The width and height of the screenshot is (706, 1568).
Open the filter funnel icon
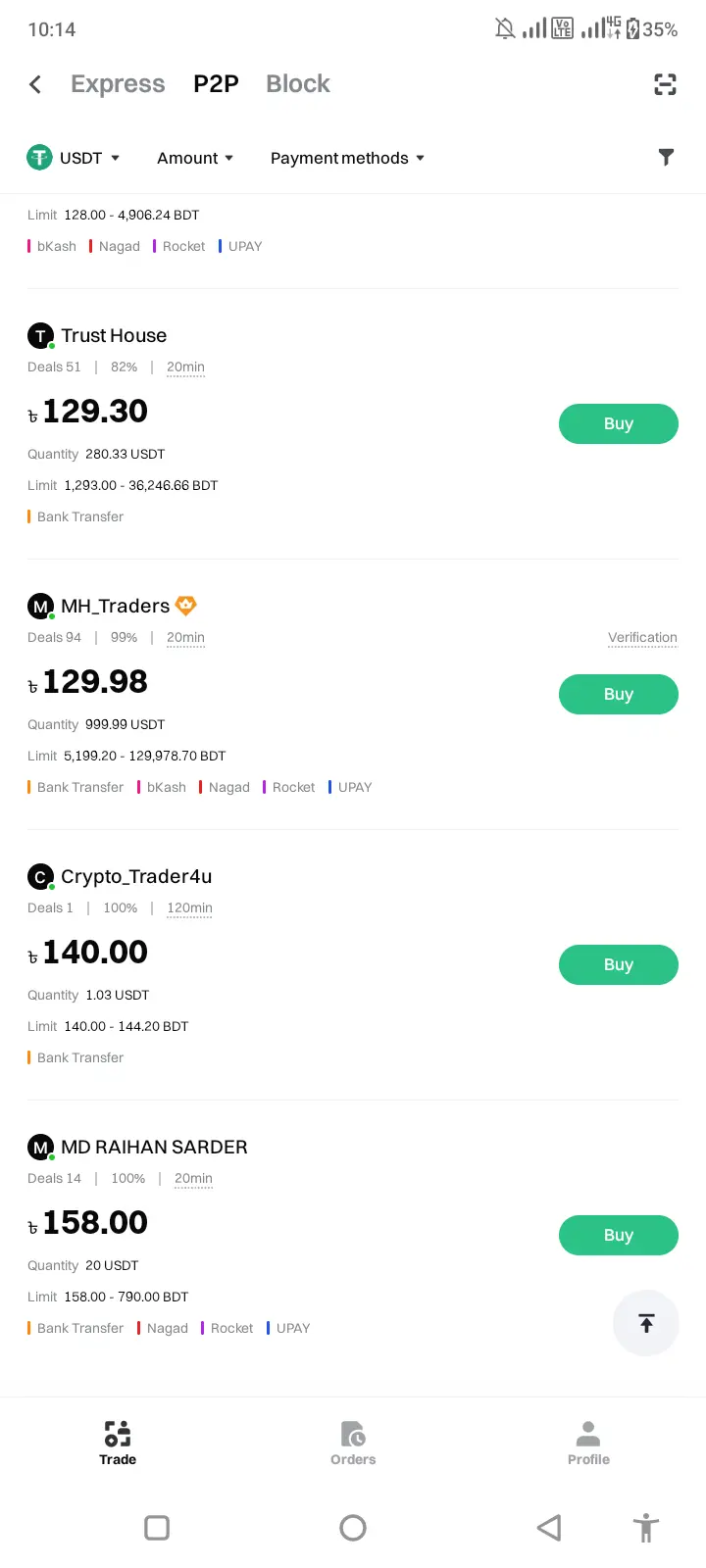(666, 157)
